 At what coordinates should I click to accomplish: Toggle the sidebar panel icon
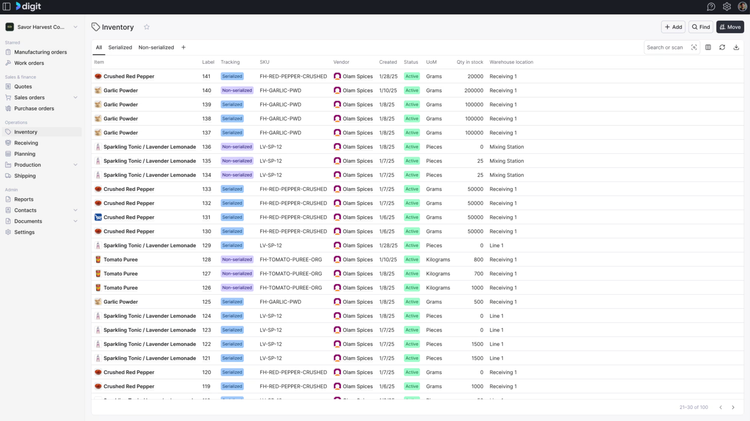pos(7,6)
